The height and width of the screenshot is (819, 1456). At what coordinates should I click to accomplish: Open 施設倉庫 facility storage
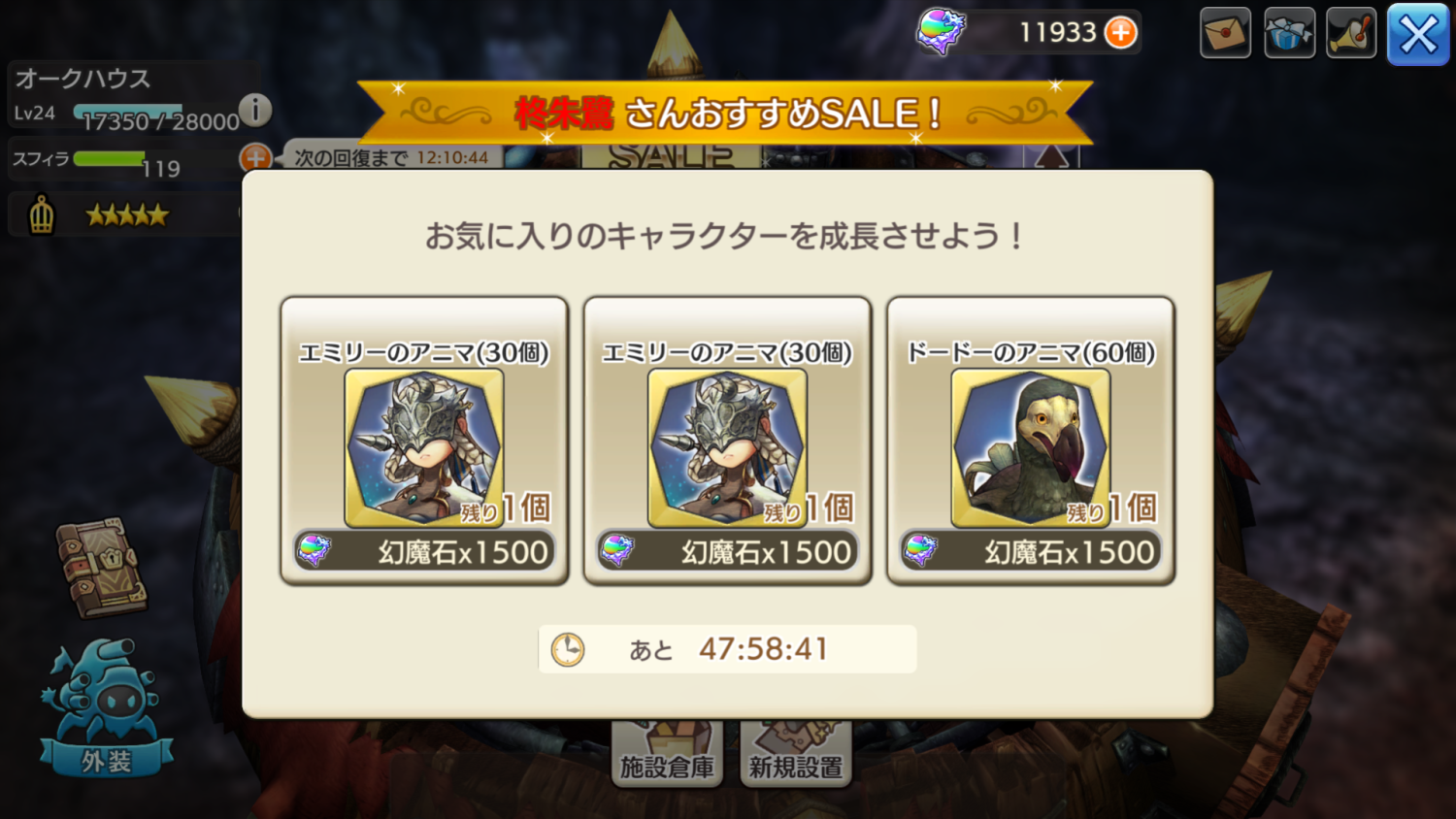point(667,755)
